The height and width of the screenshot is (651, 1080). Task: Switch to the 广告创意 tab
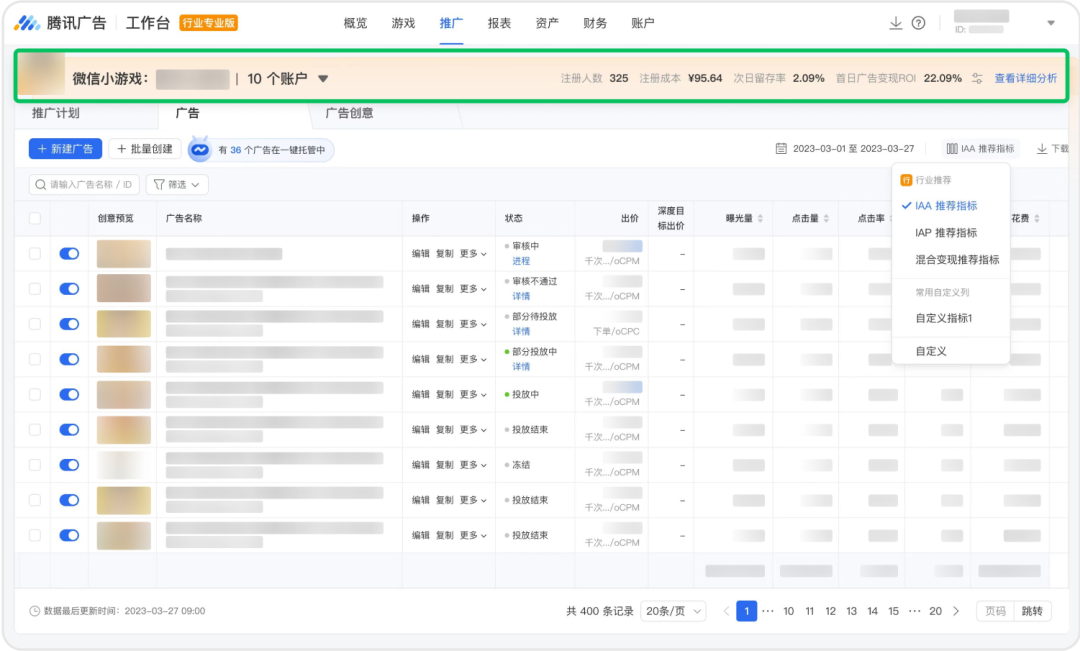[x=349, y=113]
